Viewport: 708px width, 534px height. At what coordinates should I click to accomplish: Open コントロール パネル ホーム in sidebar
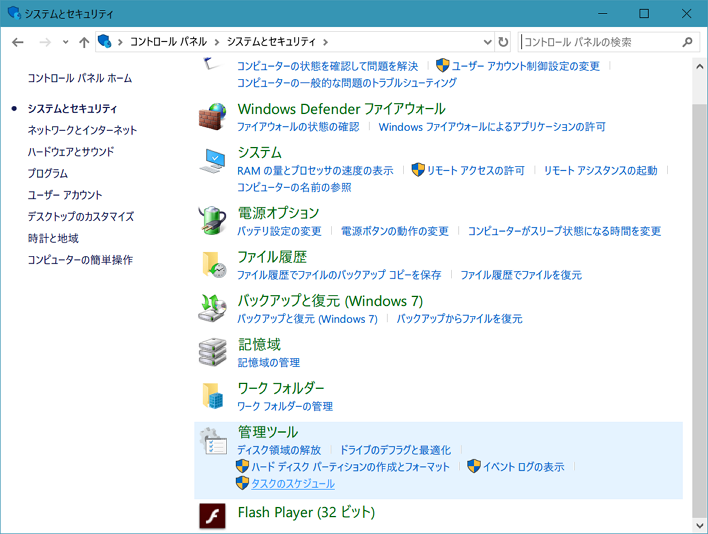click(79, 78)
